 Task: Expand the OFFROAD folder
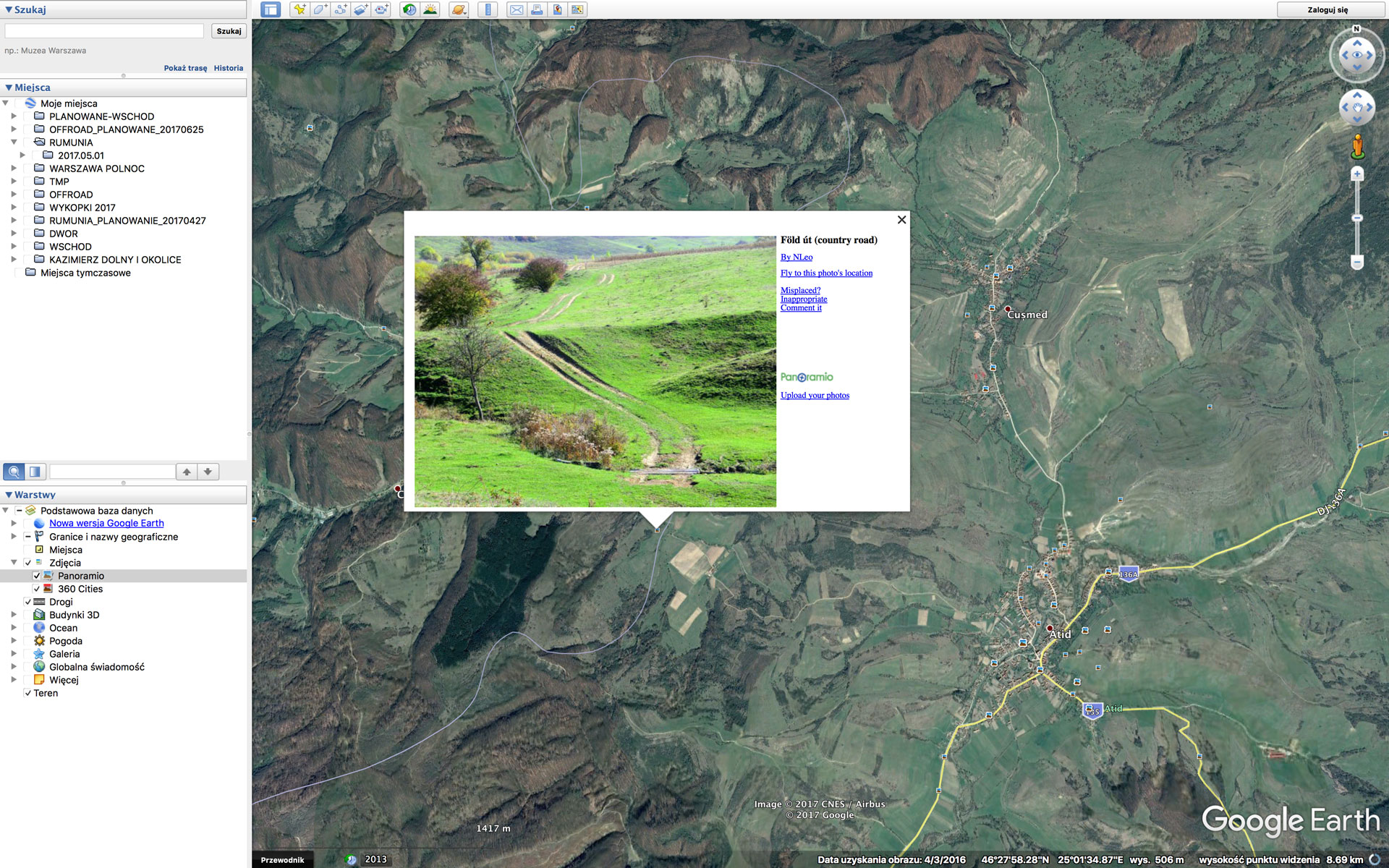pyautogui.click(x=14, y=195)
